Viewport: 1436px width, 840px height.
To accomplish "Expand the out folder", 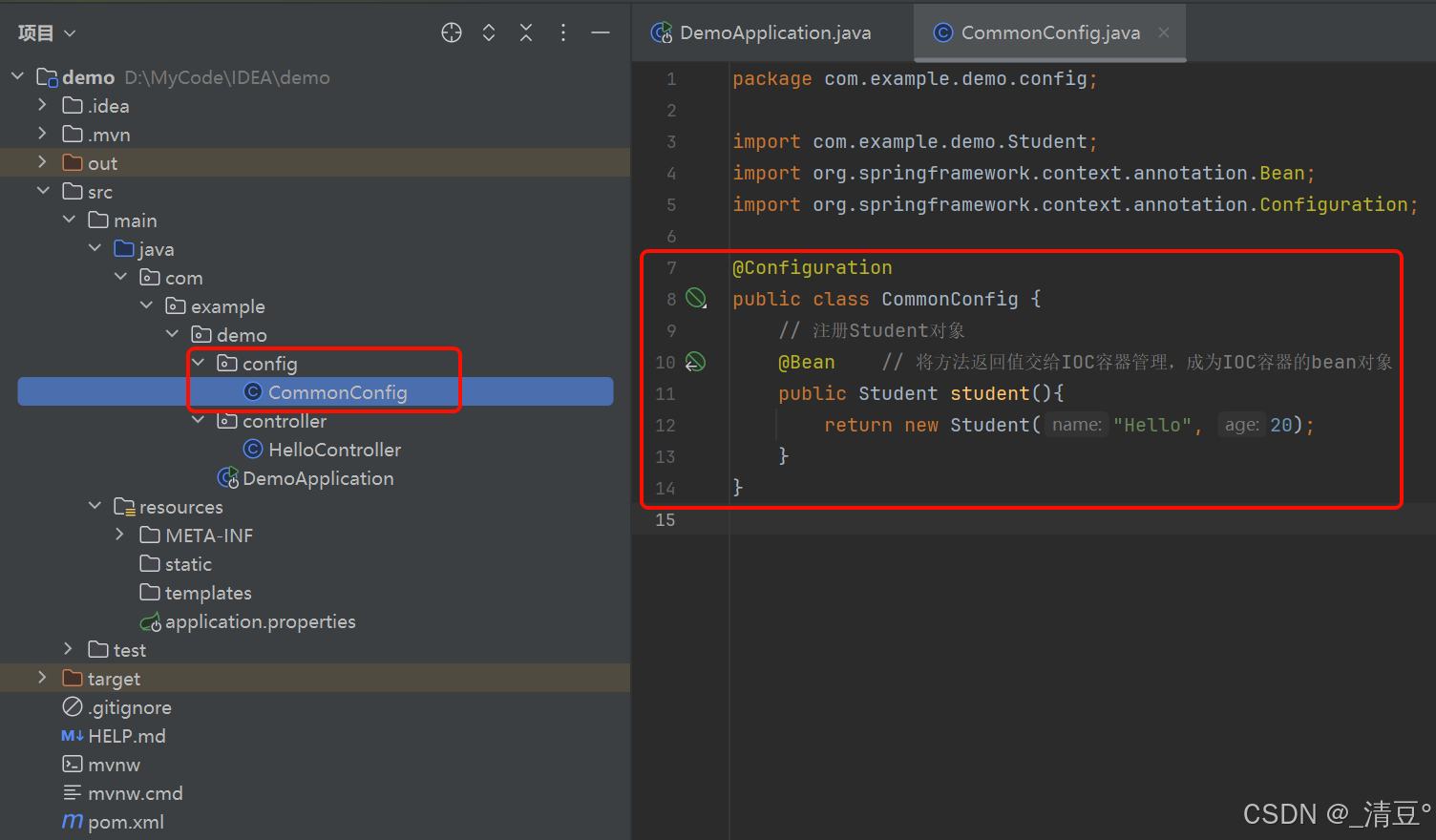I will (42, 161).
